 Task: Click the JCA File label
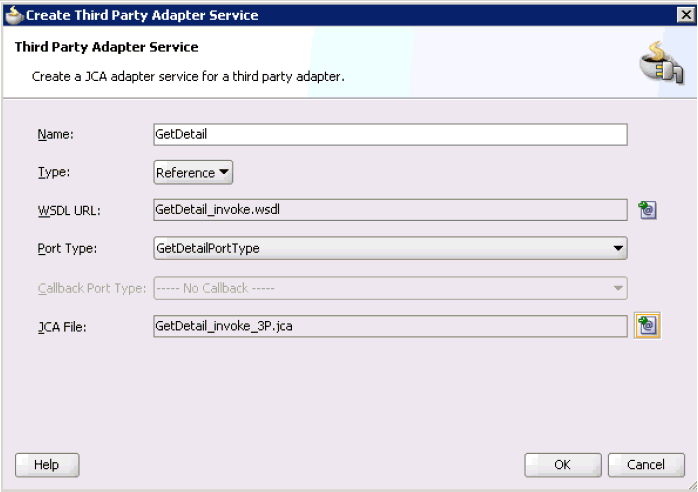(x=62, y=327)
